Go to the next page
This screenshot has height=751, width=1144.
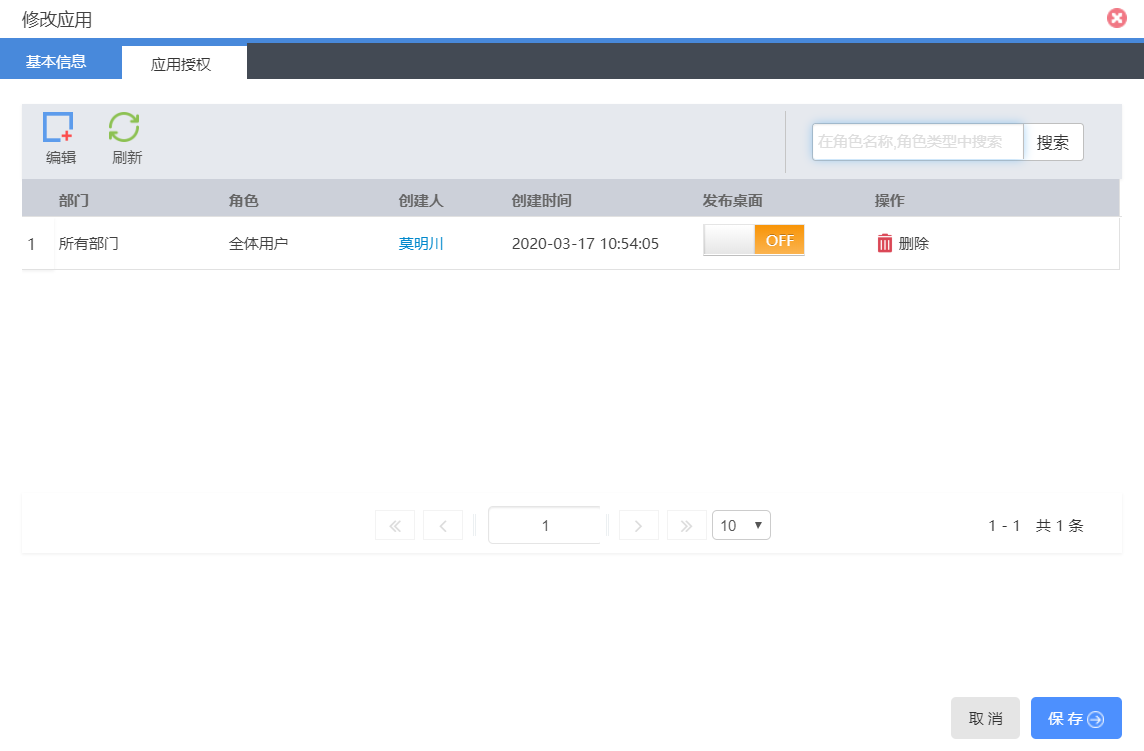638,526
